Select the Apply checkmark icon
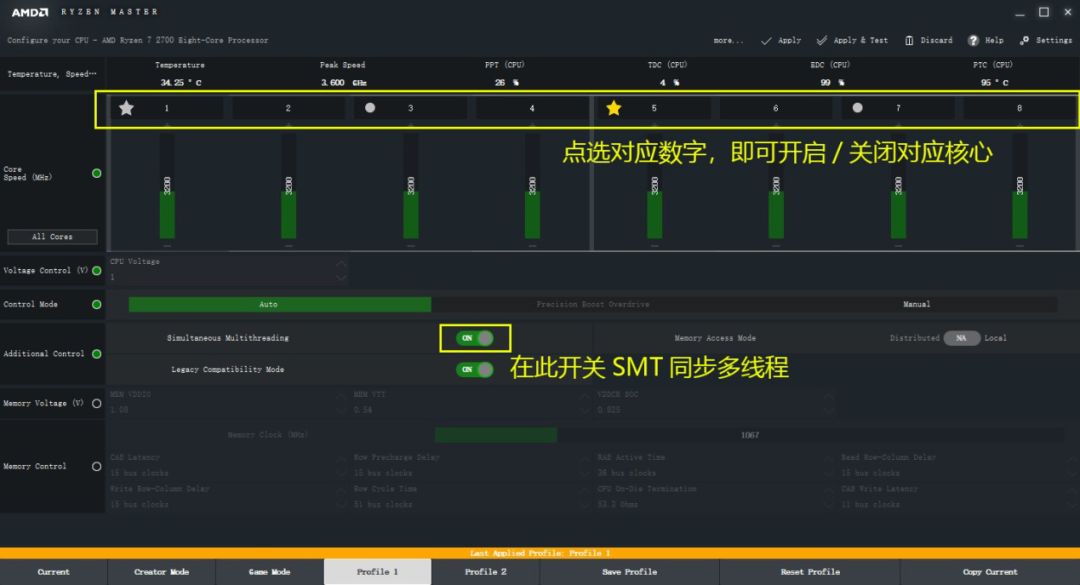The image size is (1080, 585). (766, 40)
